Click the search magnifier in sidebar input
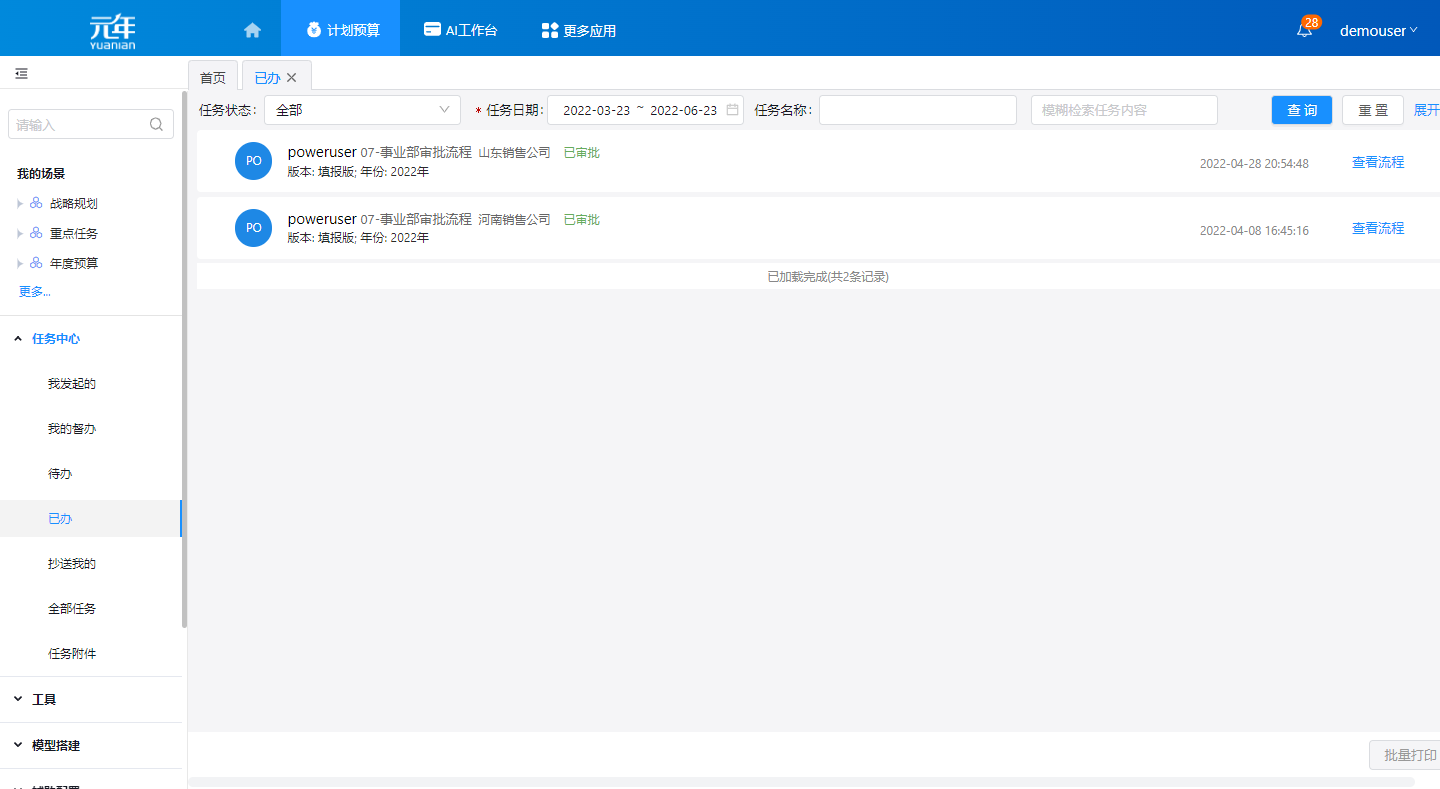The image size is (1440, 789). click(156, 125)
